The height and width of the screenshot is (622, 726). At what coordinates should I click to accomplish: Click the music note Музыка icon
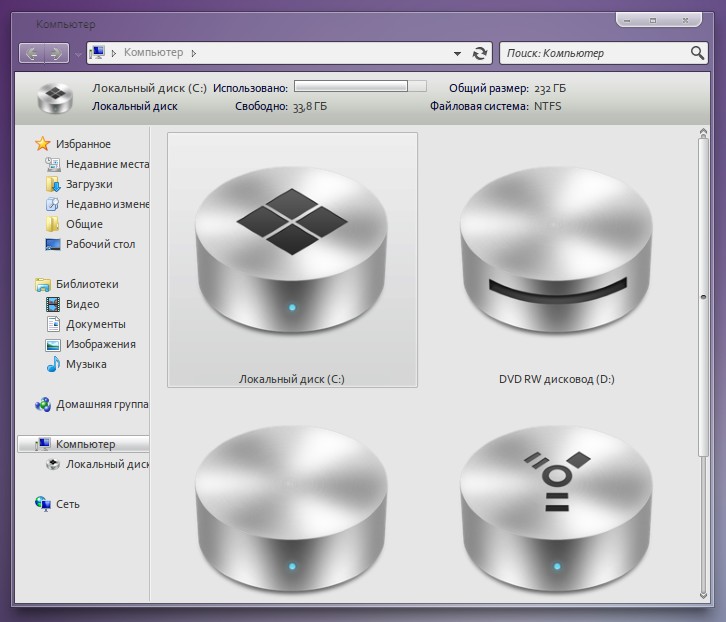click(x=53, y=364)
